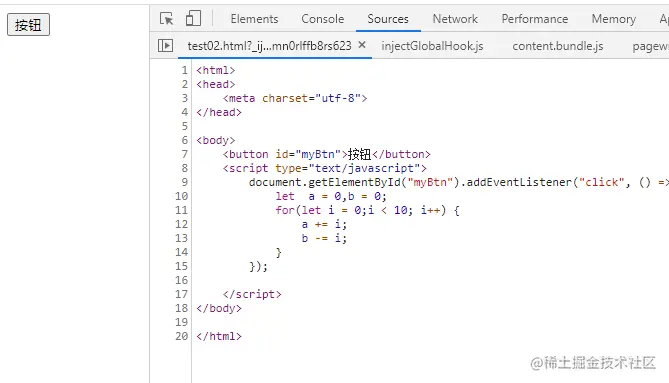Open the Performance tab

535,19
